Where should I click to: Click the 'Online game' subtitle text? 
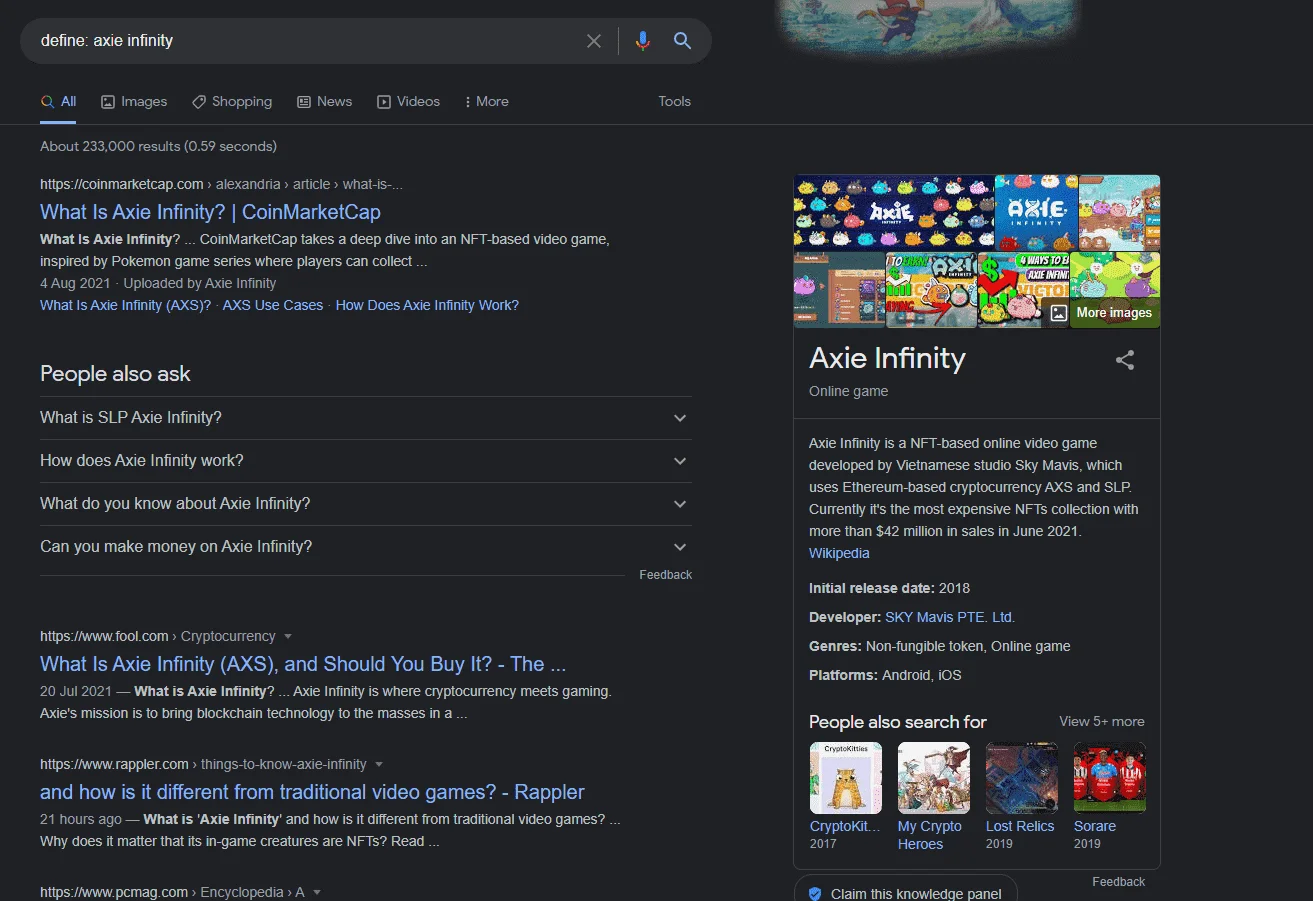point(849,391)
